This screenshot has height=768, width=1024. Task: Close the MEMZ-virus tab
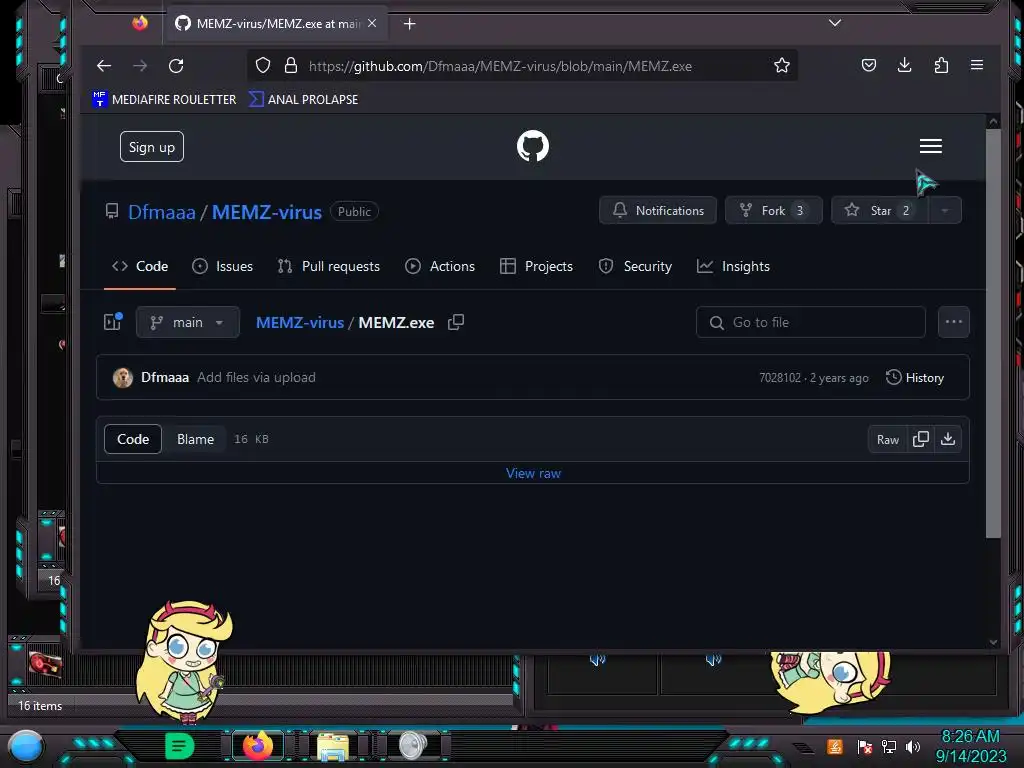tap(372, 23)
